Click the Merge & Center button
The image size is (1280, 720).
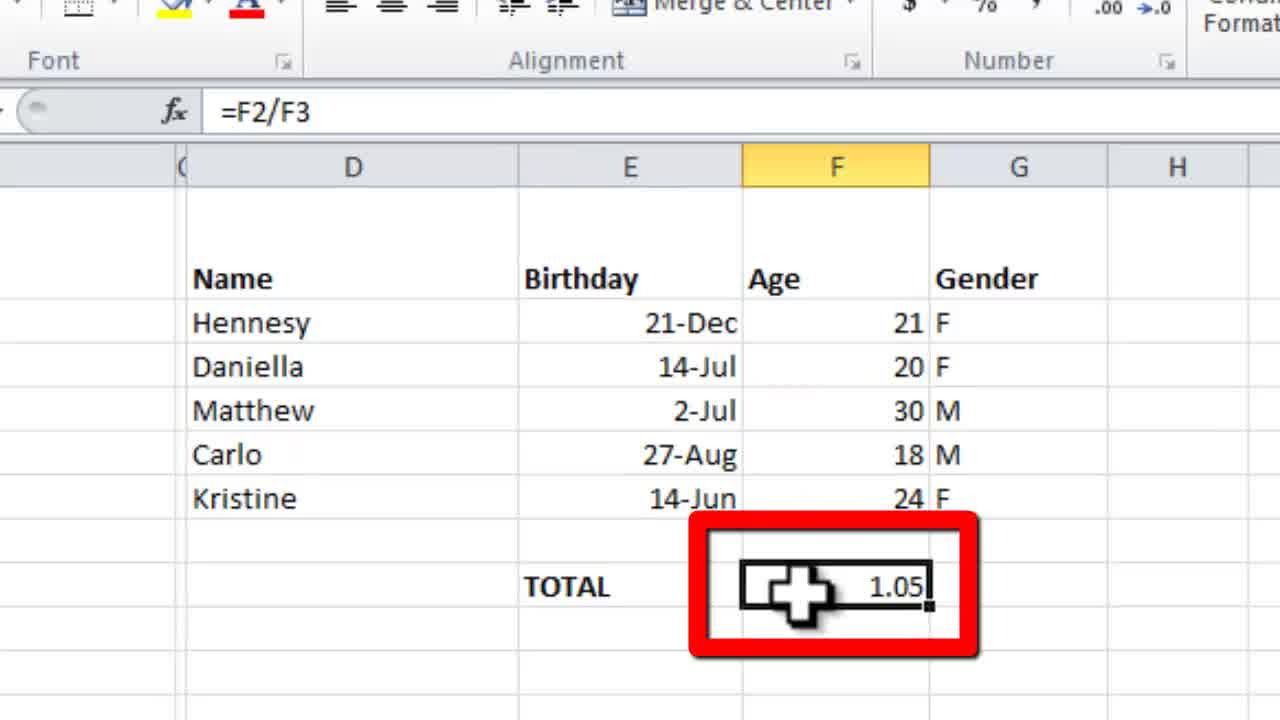[x=735, y=6]
